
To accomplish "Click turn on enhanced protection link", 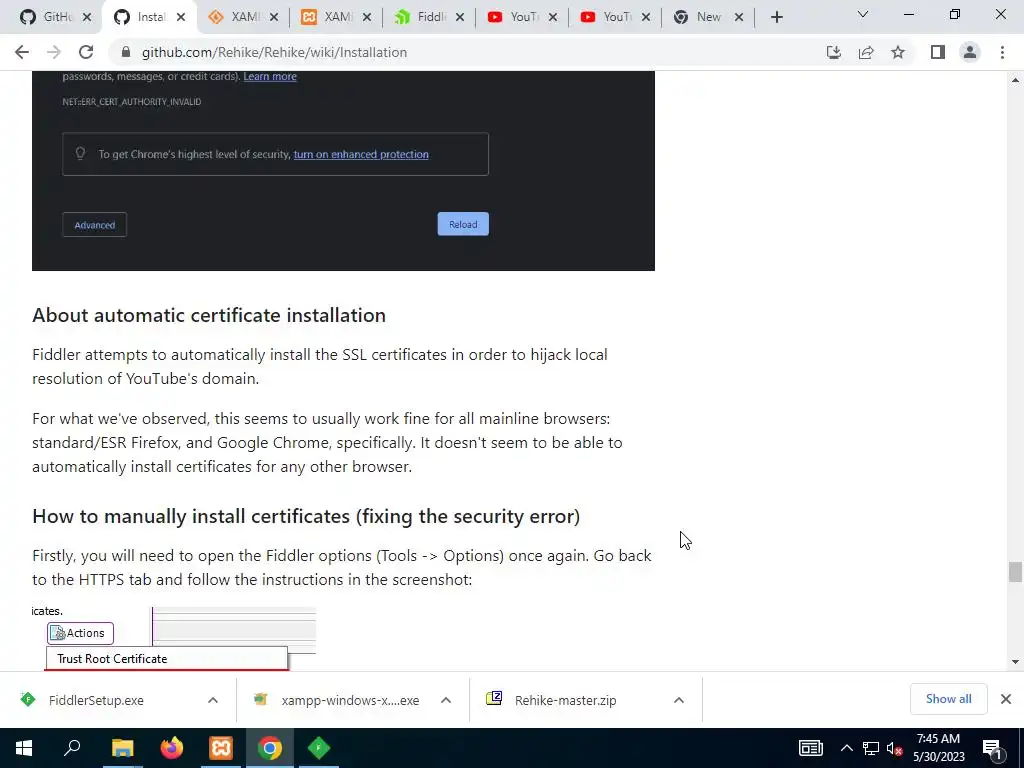I will (x=361, y=154).
